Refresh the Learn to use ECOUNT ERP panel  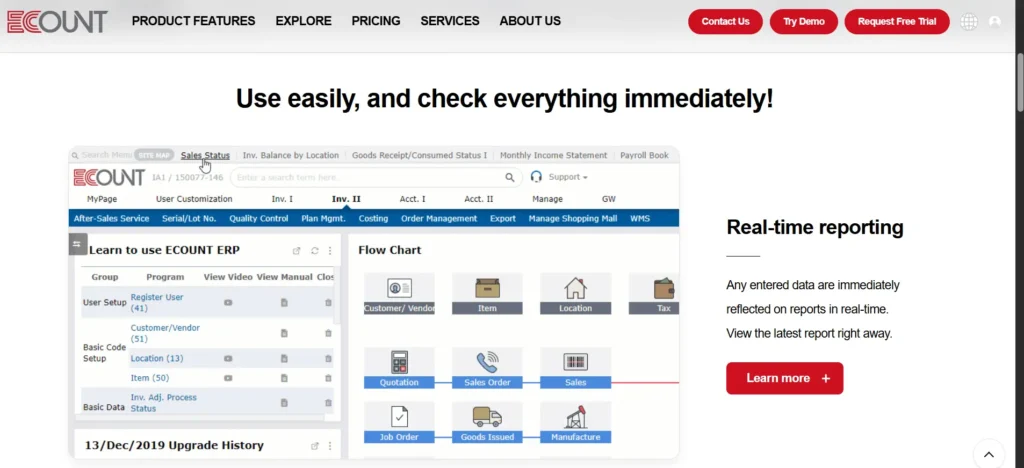pos(315,251)
